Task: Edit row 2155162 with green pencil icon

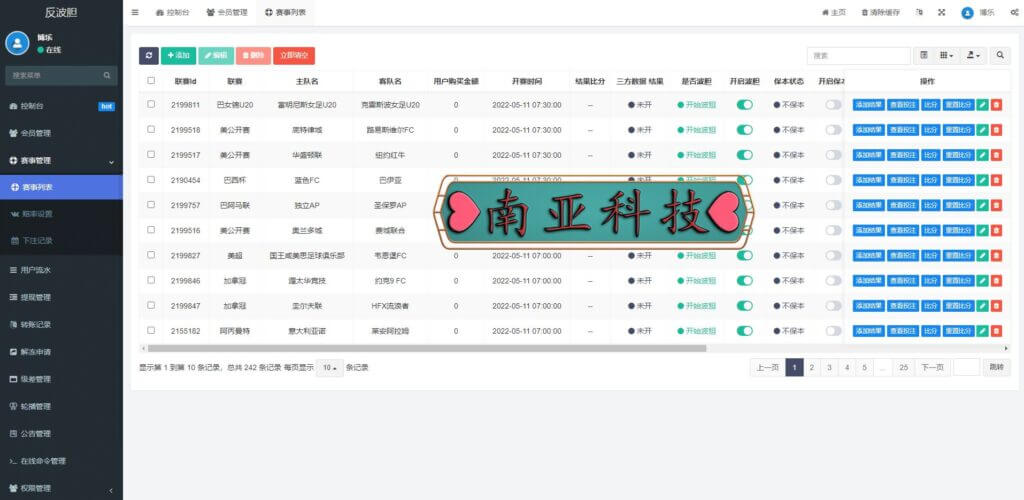Action: click(x=983, y=331)
